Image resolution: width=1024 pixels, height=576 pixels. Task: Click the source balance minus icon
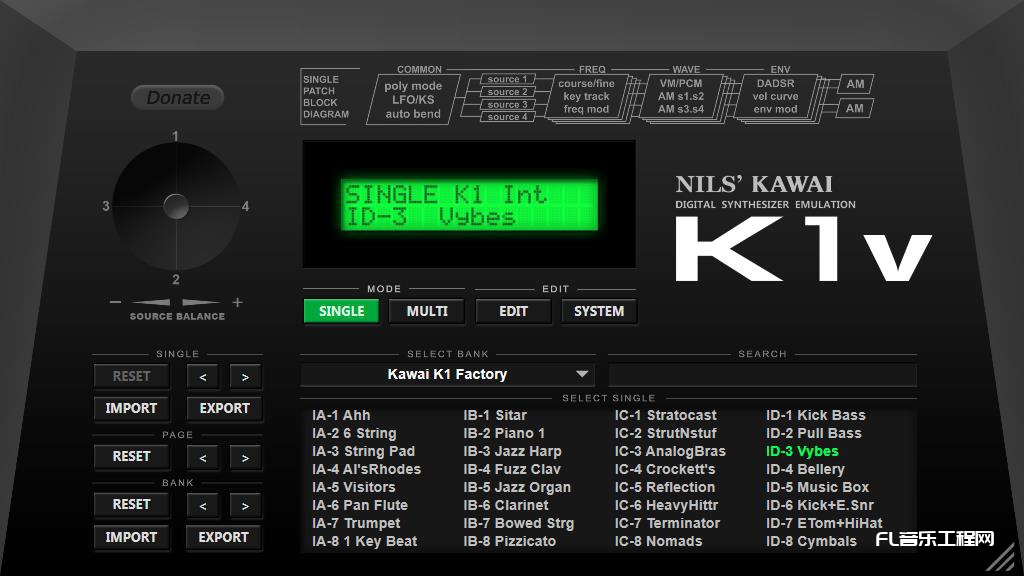click(x=116, y=302)
